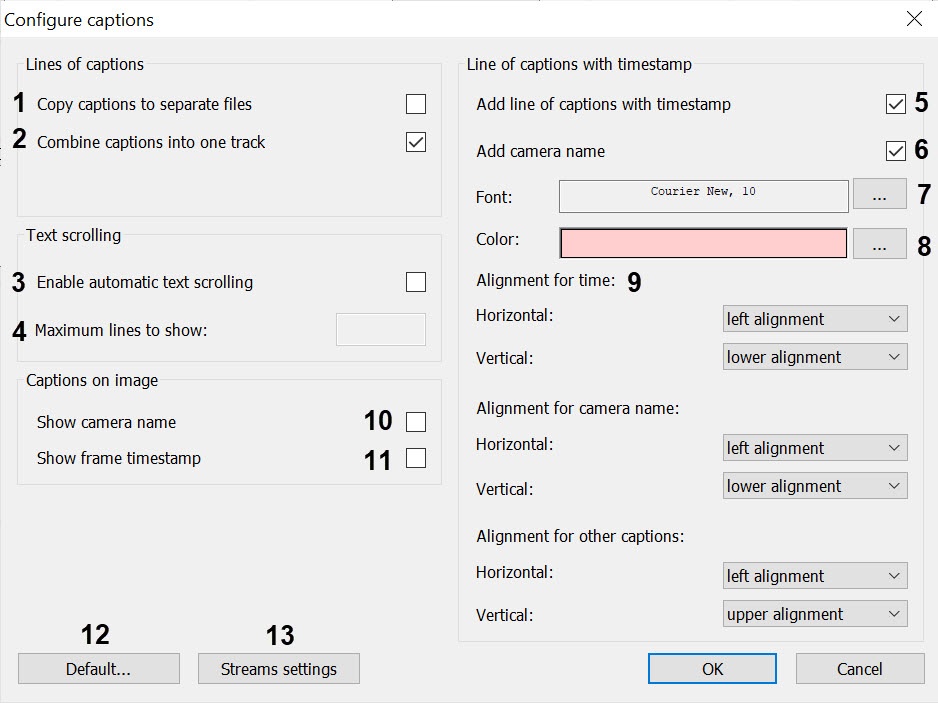The width and height of the screenshot is (938, 703).
Task: Click the Maximum lines to show field
Action: [x=380, y=329]
